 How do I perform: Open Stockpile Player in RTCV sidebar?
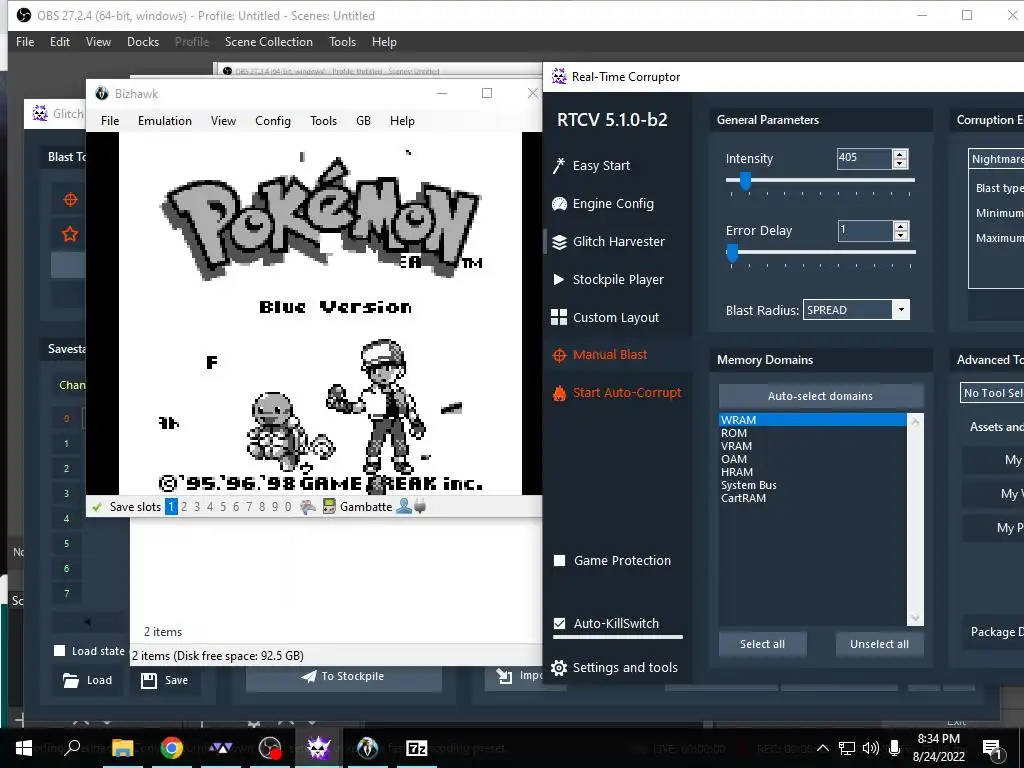pos(608,280)
